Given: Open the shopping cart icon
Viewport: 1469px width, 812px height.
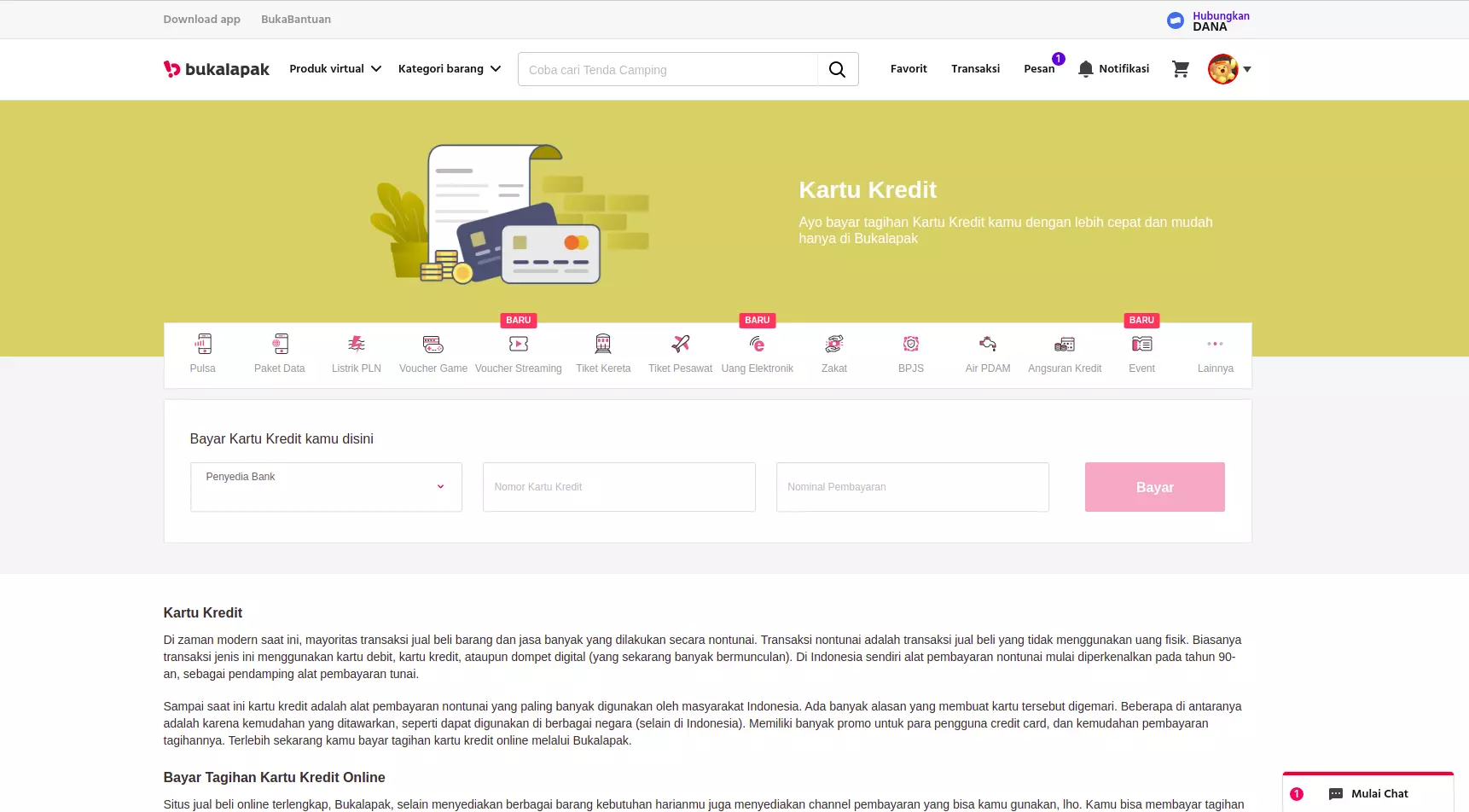Looking at the screenshot, I should [x=1181, y=69].
